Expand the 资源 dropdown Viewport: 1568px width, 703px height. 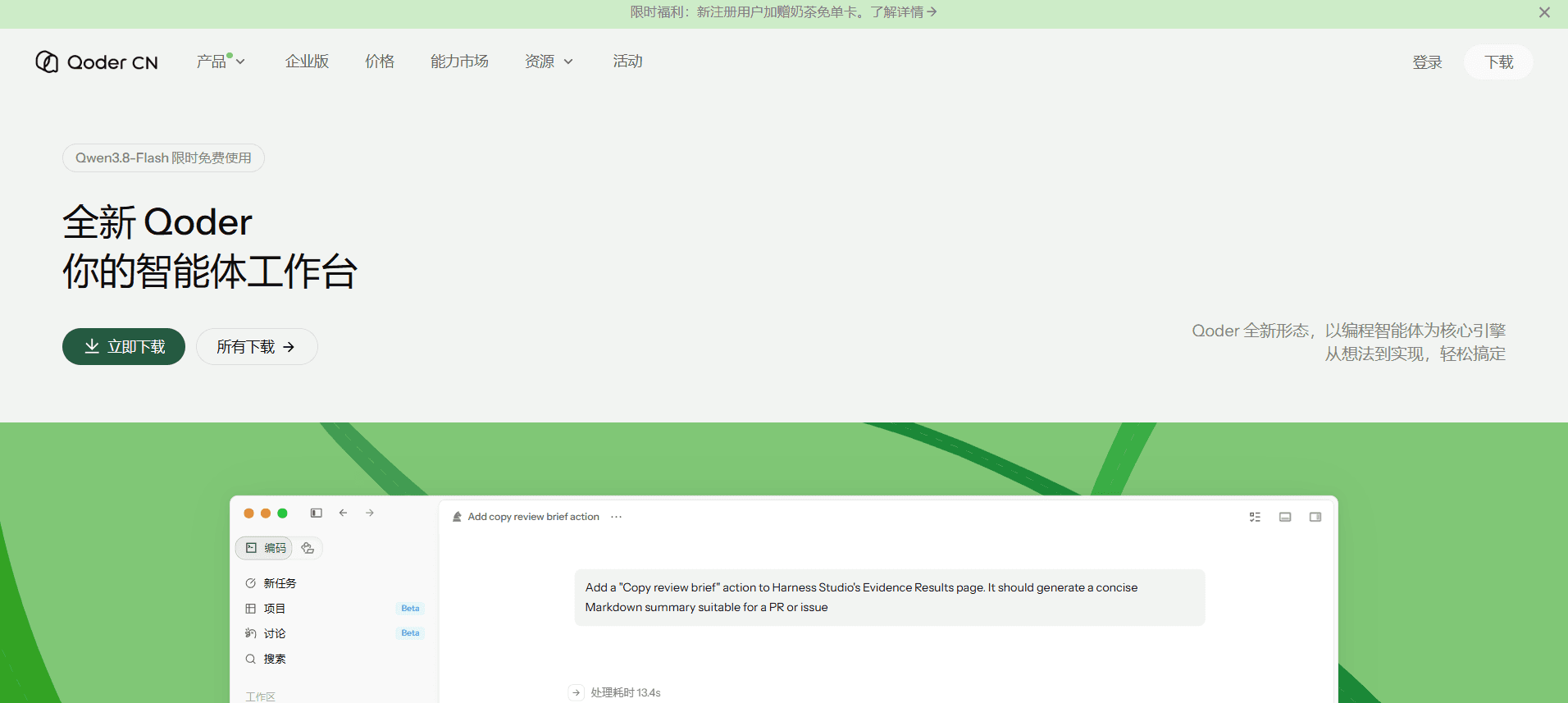click(549, 62)
